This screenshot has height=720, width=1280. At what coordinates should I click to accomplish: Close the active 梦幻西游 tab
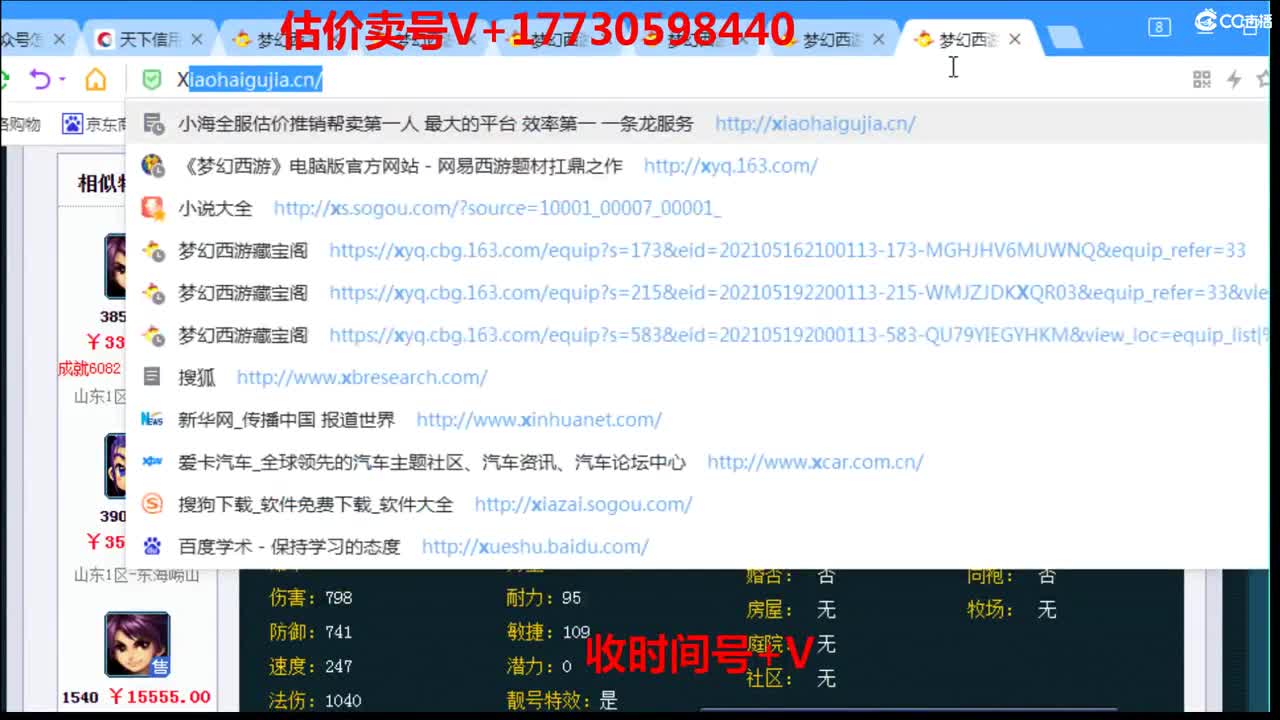[x=1015, y=39]
